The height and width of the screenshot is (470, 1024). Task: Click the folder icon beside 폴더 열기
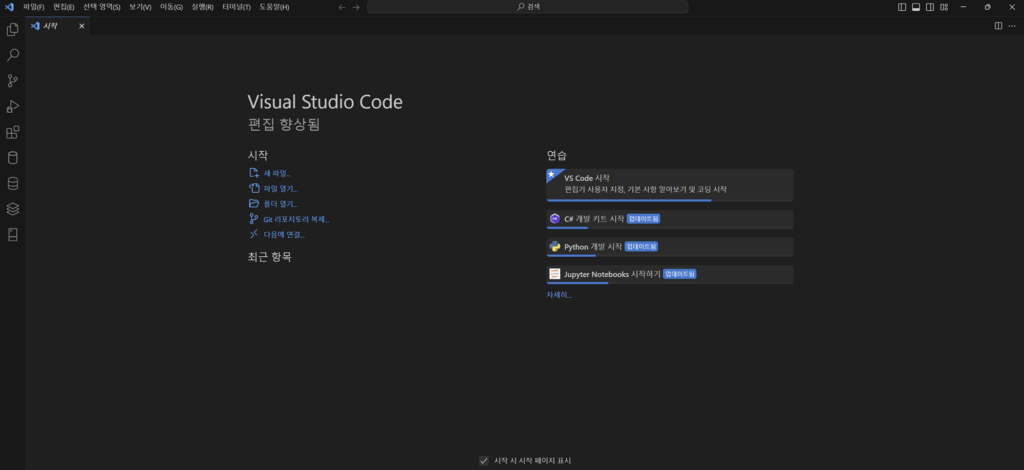[x=255, y=204]
